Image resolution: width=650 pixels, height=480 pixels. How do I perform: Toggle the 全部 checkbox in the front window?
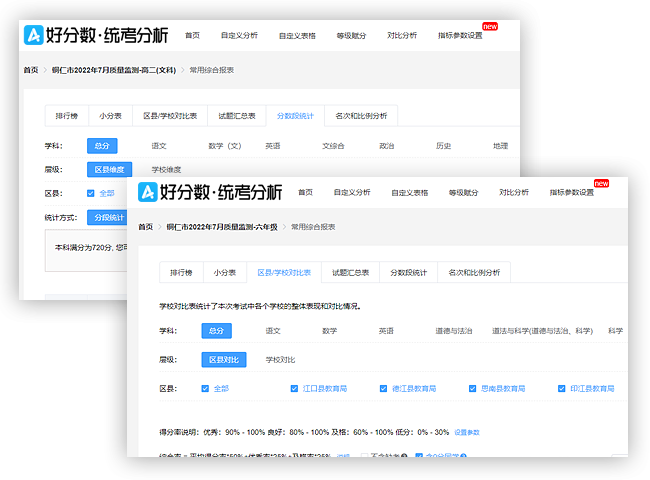click(x=205, y=388)
